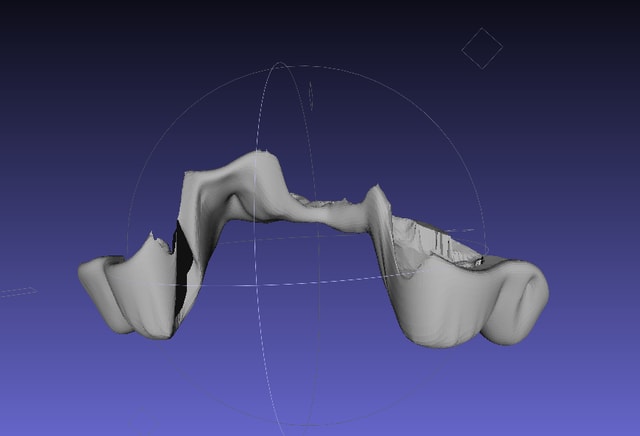640x436 pixels.
Task: Click the small vertical light marker above the mesh
Action: point(311,96)
